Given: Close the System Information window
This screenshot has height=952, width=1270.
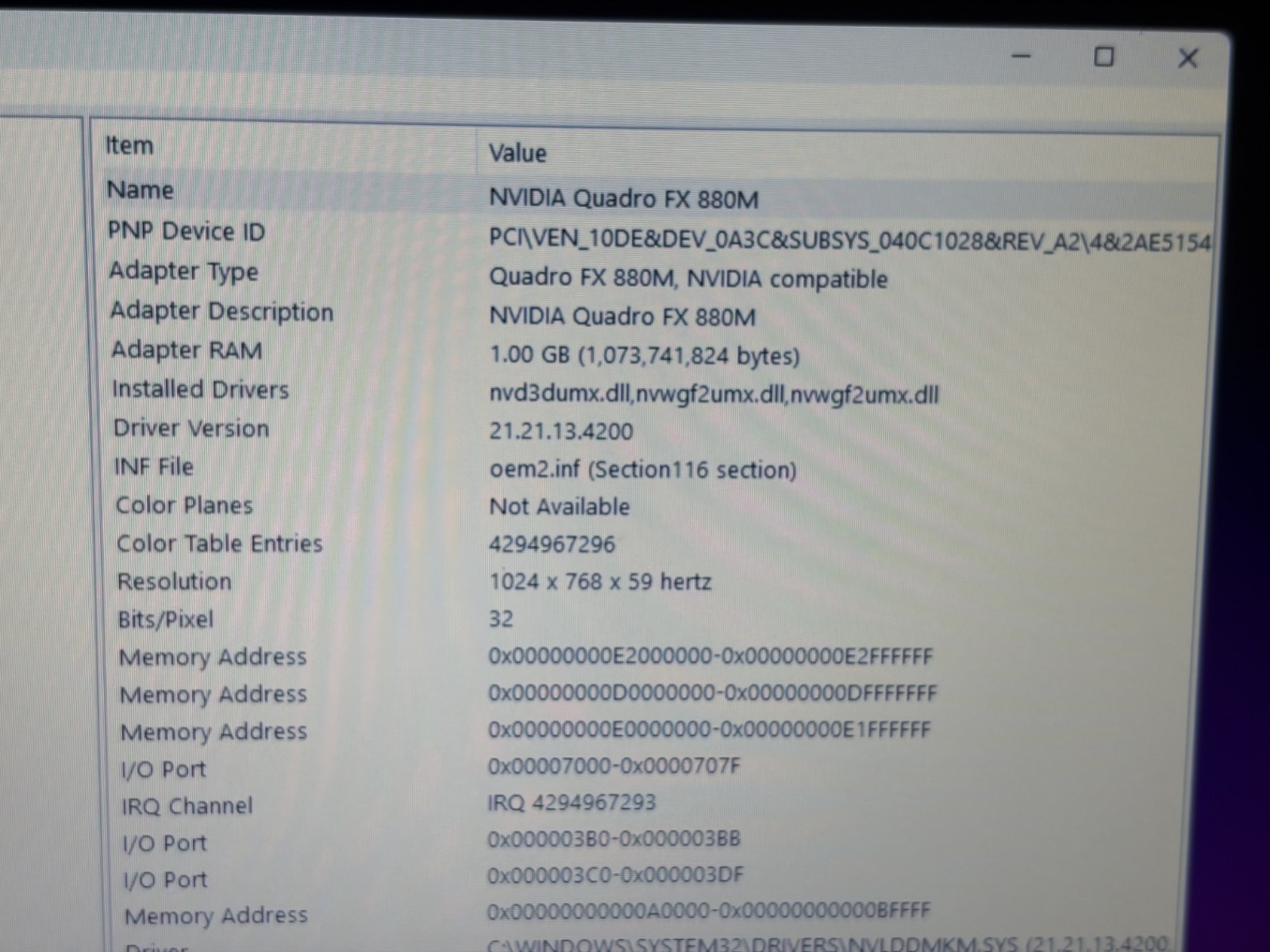Looking at the screenshot, I should pos(1187,58).
